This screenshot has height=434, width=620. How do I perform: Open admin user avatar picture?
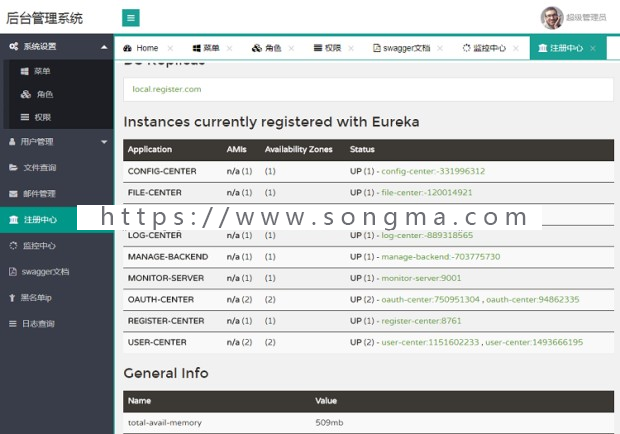pos(552,18)
